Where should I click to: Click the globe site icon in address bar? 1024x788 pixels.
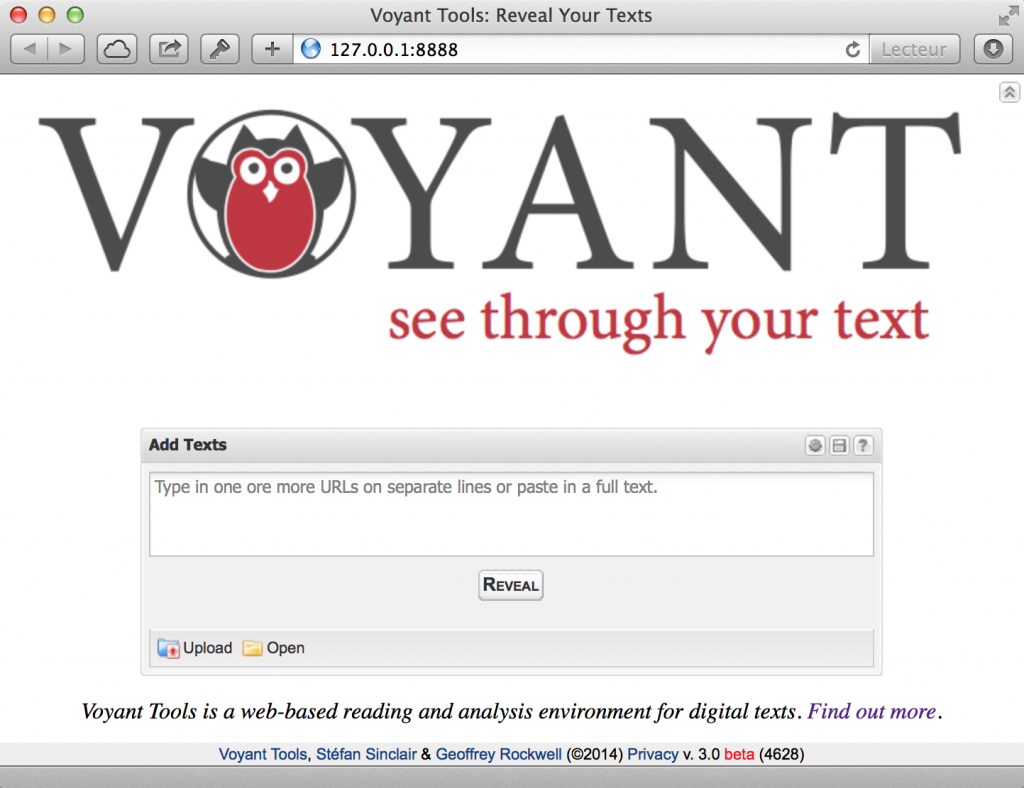(x=311, y=49)
